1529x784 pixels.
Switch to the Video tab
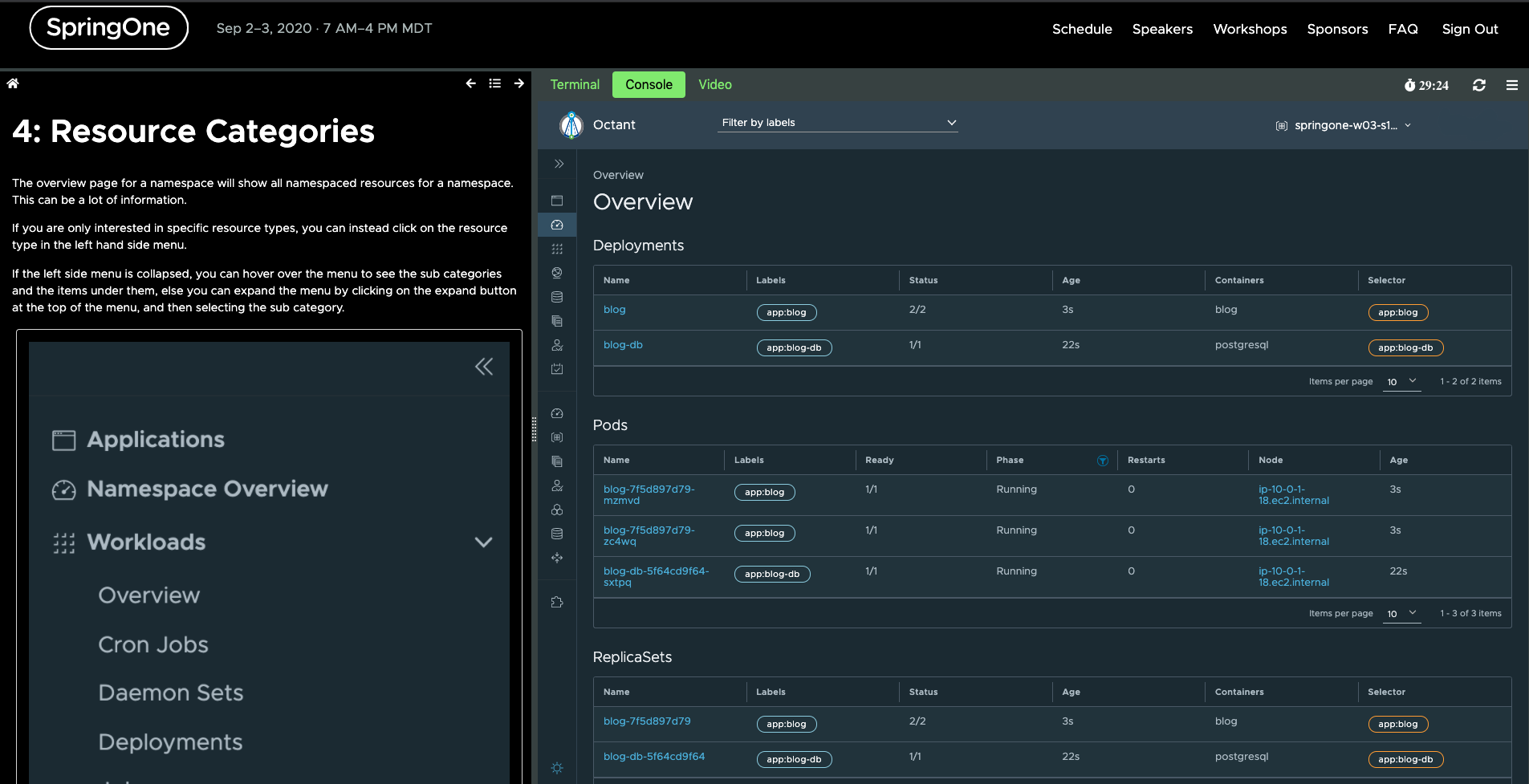714,85
